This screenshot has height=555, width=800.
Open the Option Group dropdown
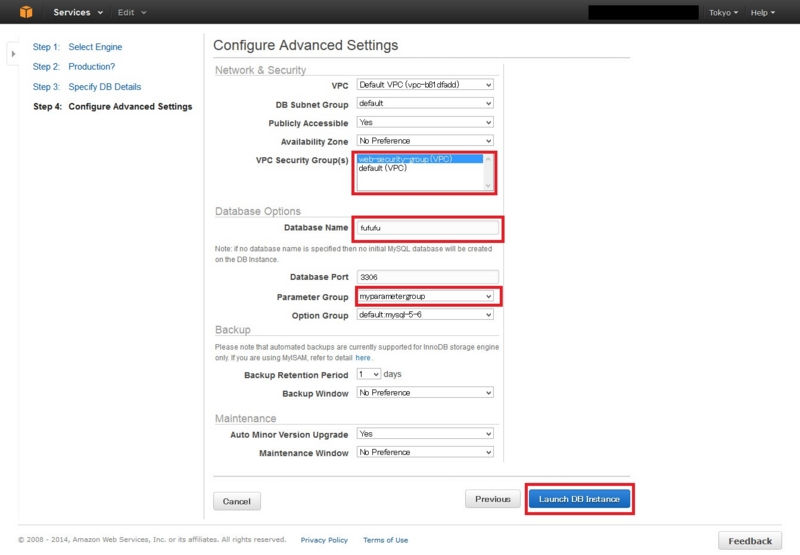tap(425, 315)
